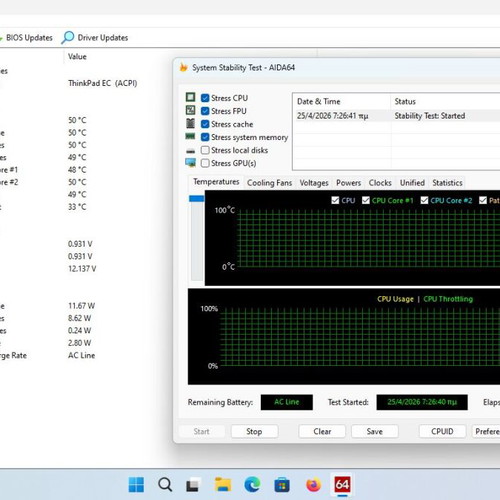Toggle CPU Core #2 graph checkbox
This screenshot has width=500, height=500.
[424, 200]
